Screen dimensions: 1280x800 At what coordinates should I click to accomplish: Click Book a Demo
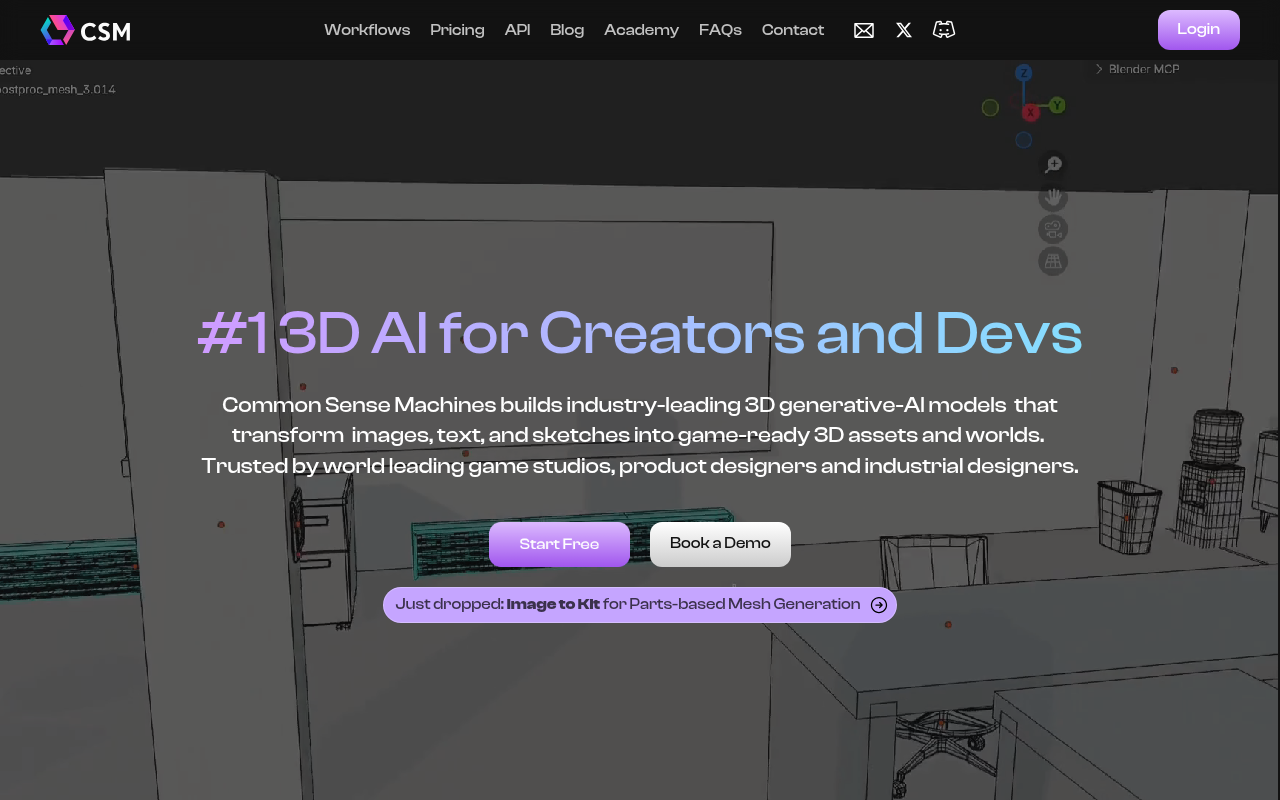click(x=720, y=544)
